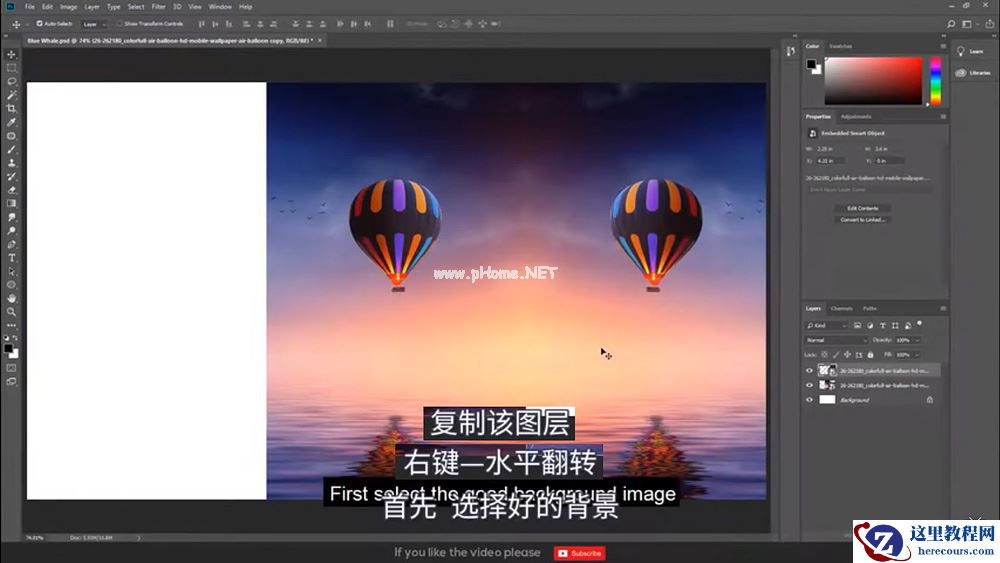
Task: Click the Convert to Linked button
Action: tap(862, 220)
